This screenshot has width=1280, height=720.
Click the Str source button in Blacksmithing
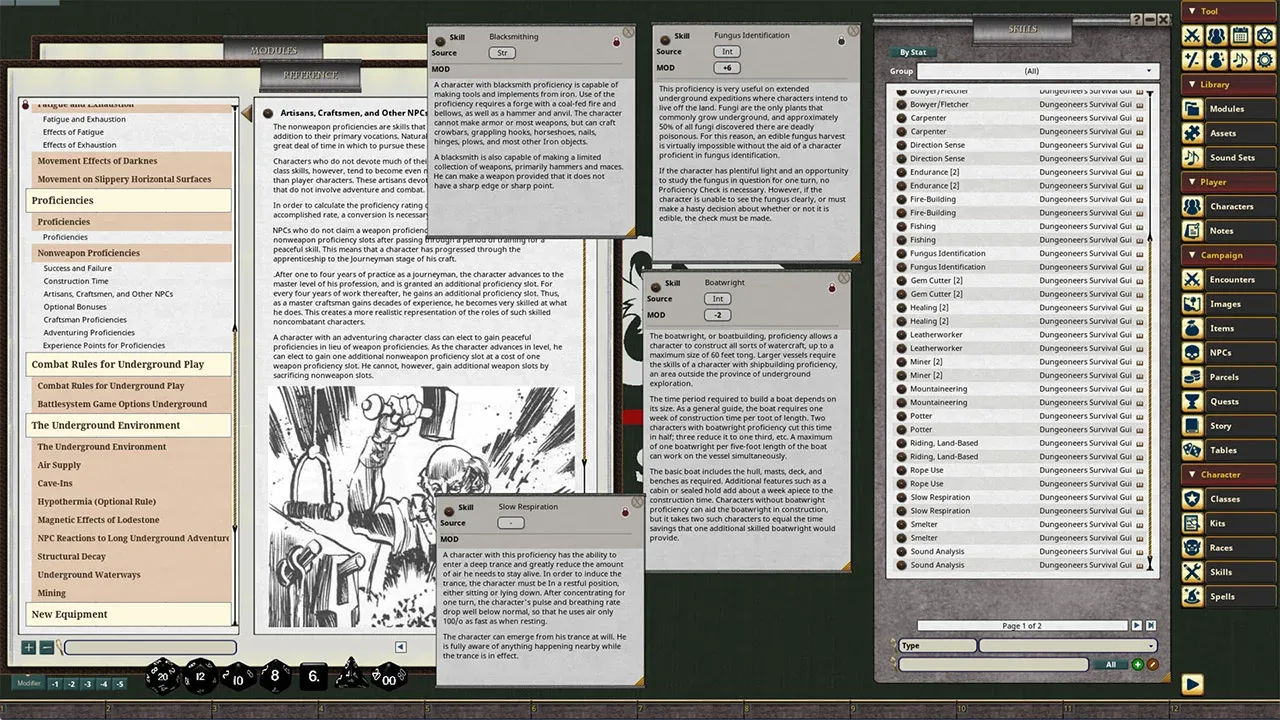coord(502,53)
